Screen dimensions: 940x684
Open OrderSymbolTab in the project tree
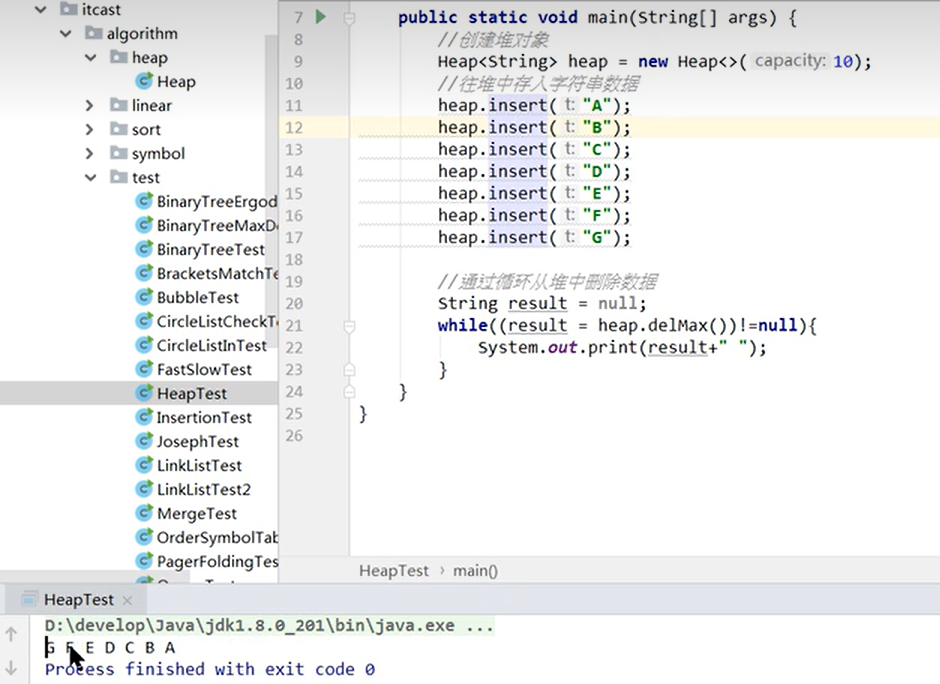[218, 537]
